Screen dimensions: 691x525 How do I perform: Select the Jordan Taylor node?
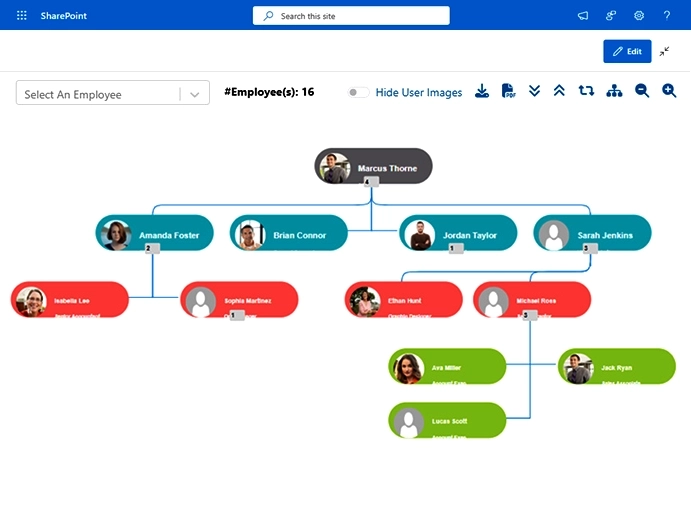click(x=458, y=233)
